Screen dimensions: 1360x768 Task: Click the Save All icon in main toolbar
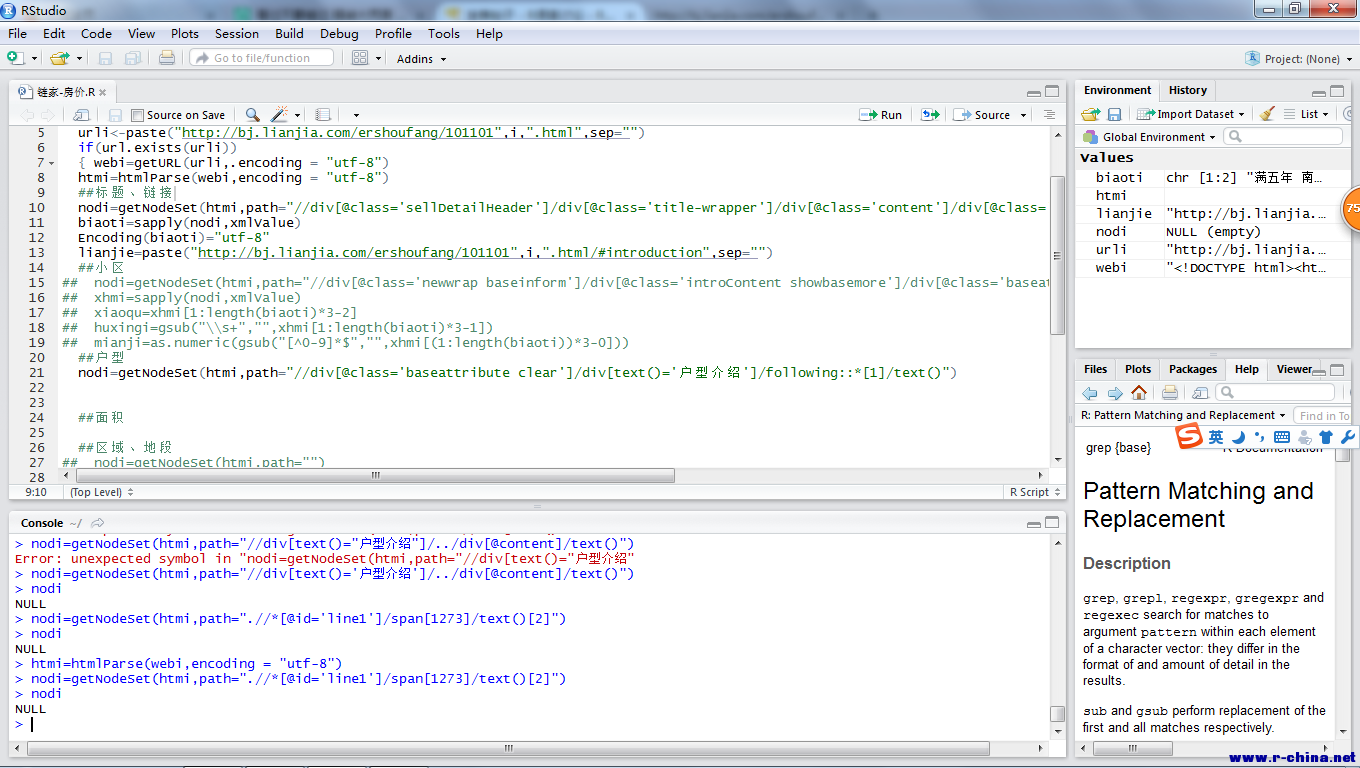click(132, 58)
